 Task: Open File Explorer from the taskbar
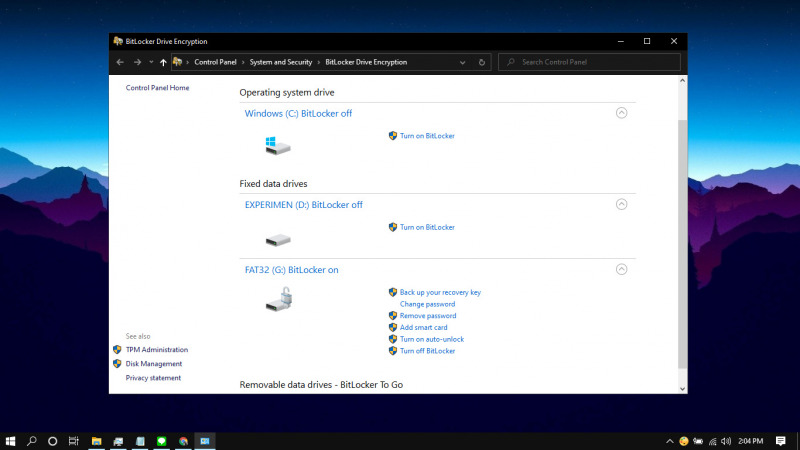pyautogui.click(x=96, y=441)
